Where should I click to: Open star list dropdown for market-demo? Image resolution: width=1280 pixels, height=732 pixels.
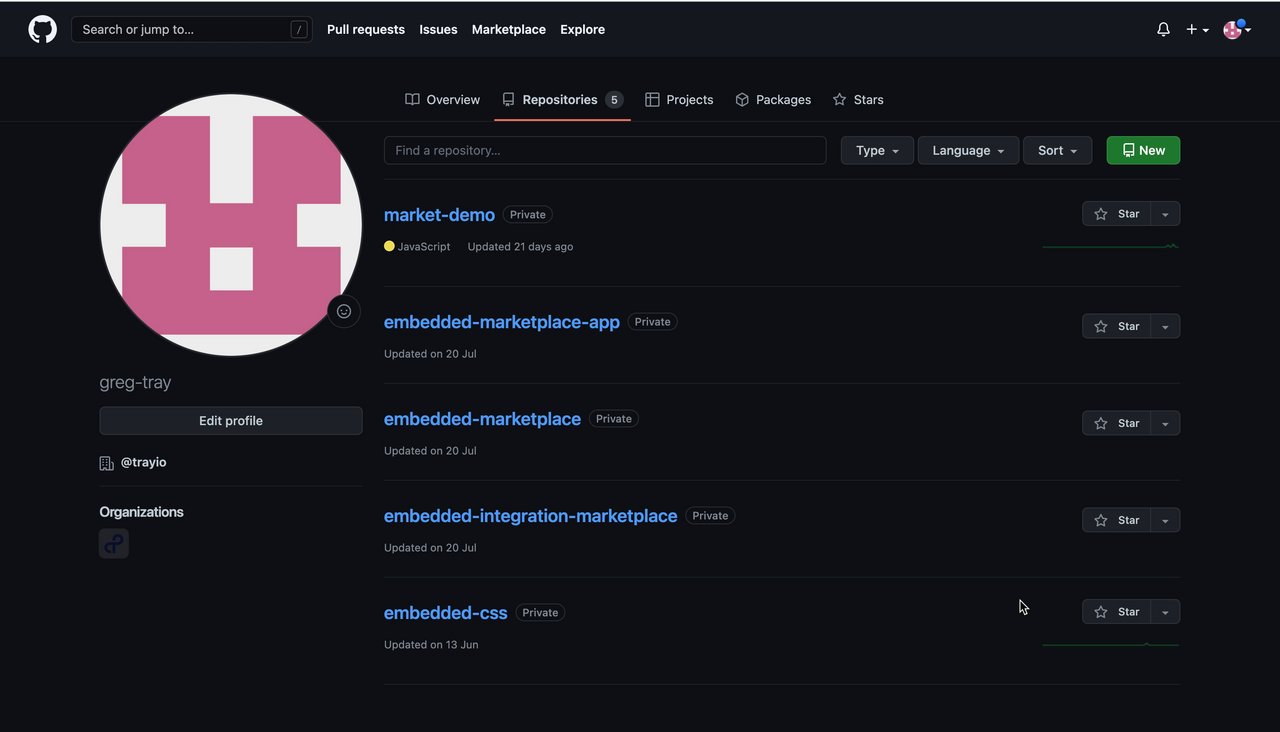pyautogui.click(x=1165, y=214)
